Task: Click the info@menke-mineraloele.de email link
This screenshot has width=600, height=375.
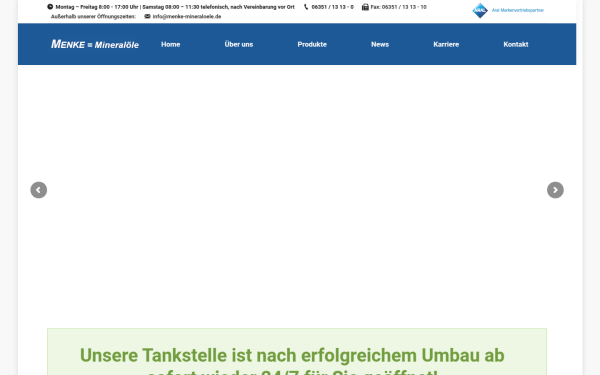Action: pos(187,16)
